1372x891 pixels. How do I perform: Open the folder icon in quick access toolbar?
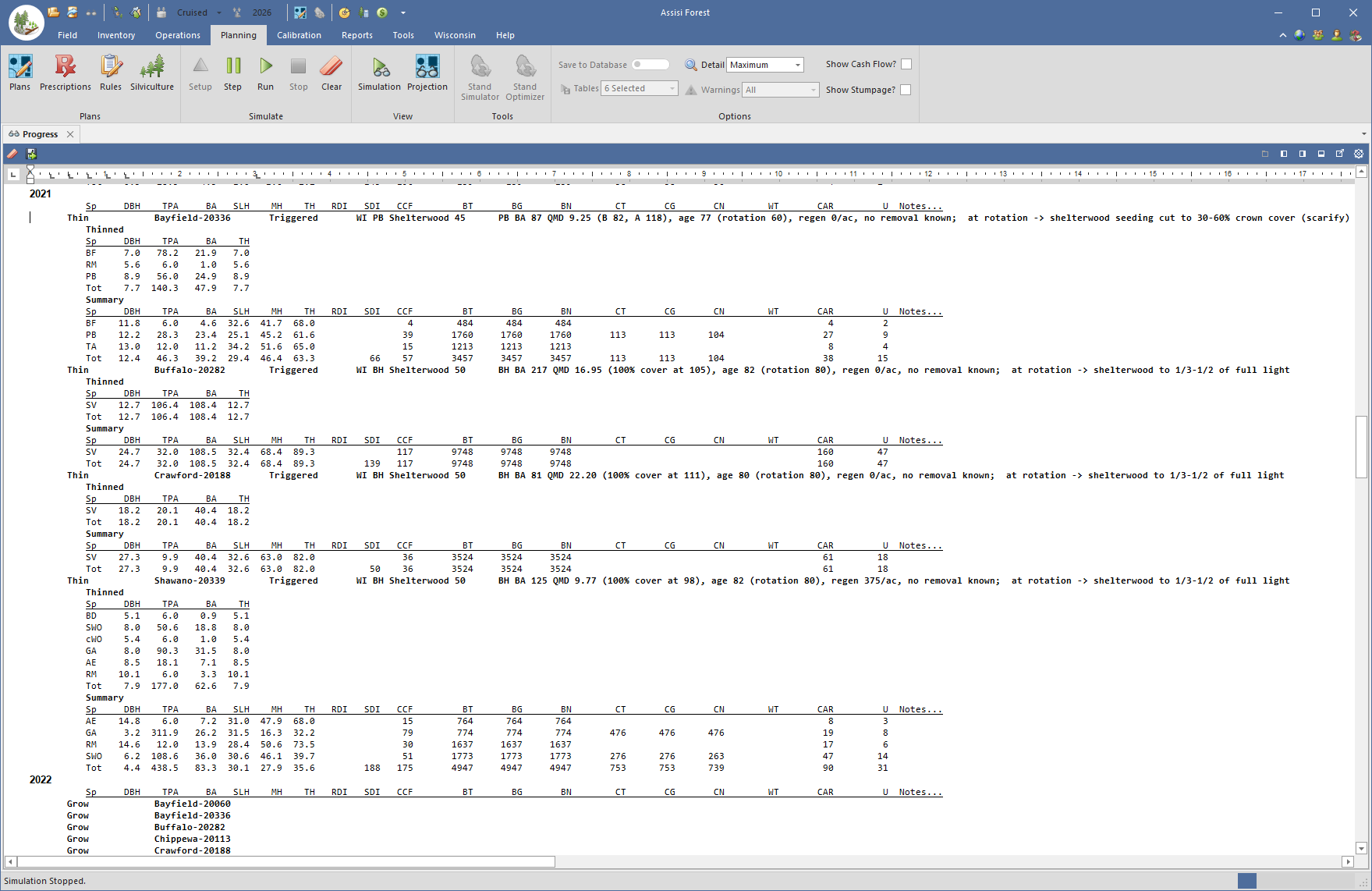pyautogui.click(x=53, y=12)
